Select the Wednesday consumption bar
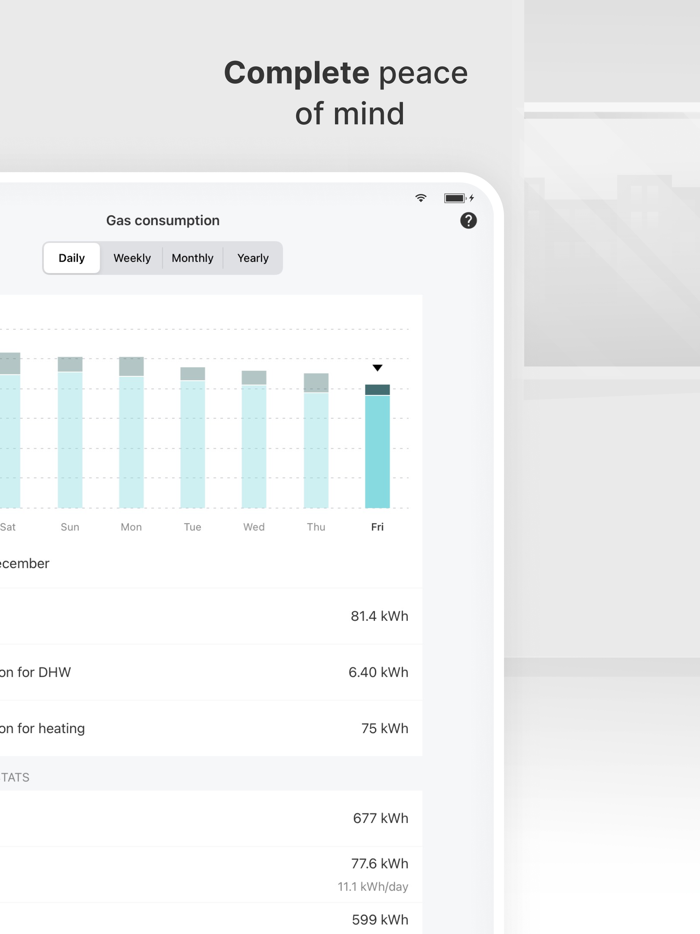This screenshot has width=700, height=934. coord(254,440)
